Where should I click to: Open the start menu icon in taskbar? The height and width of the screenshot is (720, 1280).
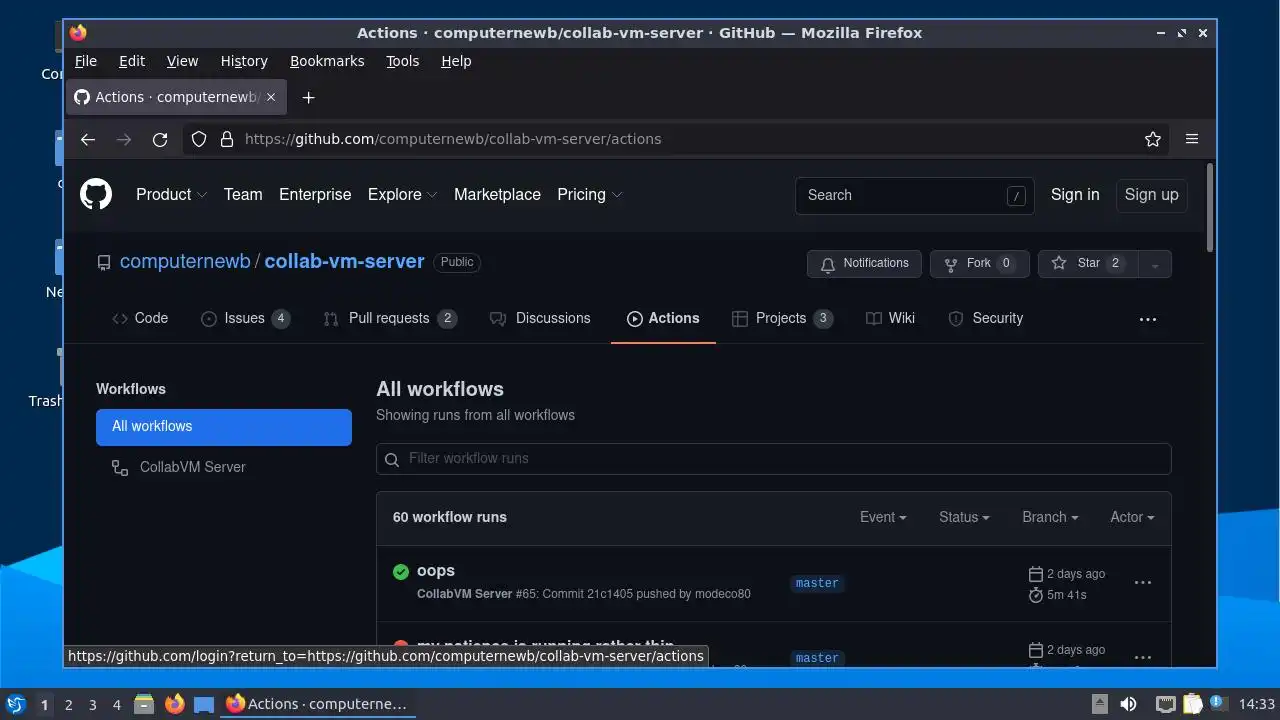15,704
